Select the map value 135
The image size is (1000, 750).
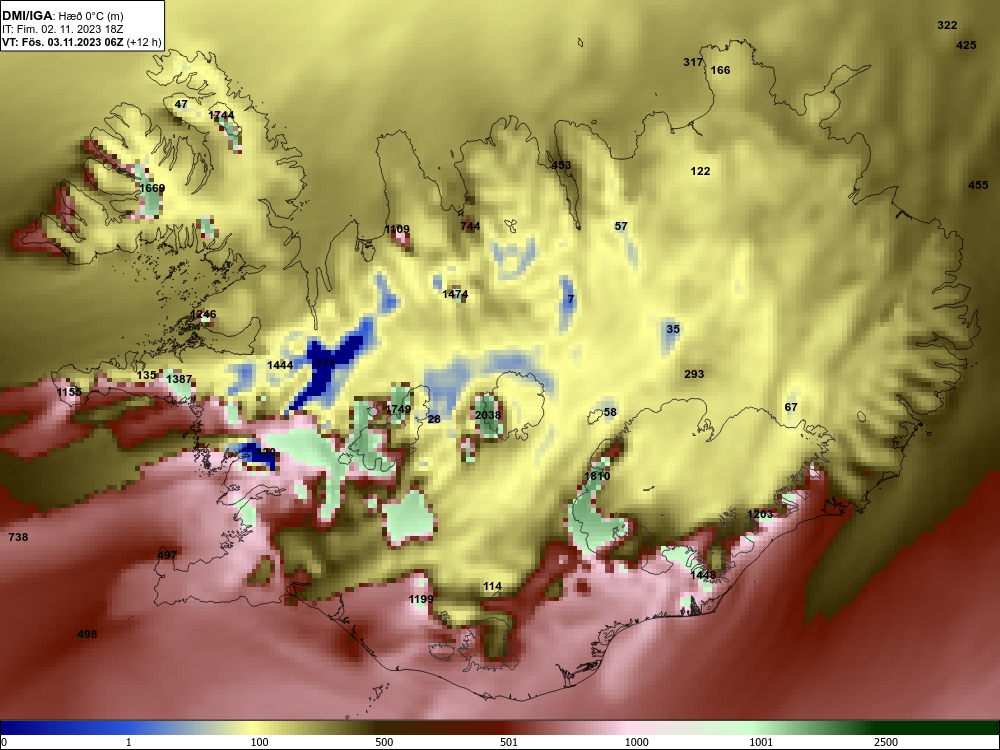point(146,375)
